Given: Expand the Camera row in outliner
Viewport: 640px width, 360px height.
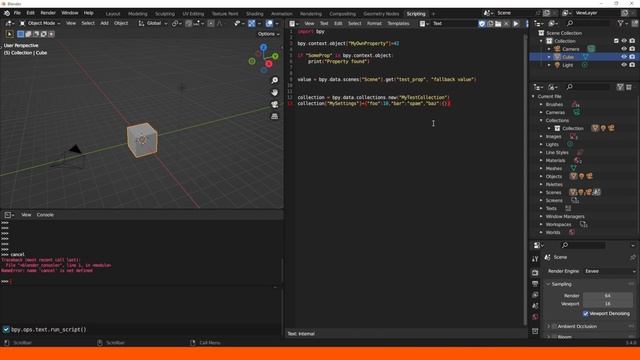Looking at the screenshot, I should pyautogui.click(x=549, y=49).
